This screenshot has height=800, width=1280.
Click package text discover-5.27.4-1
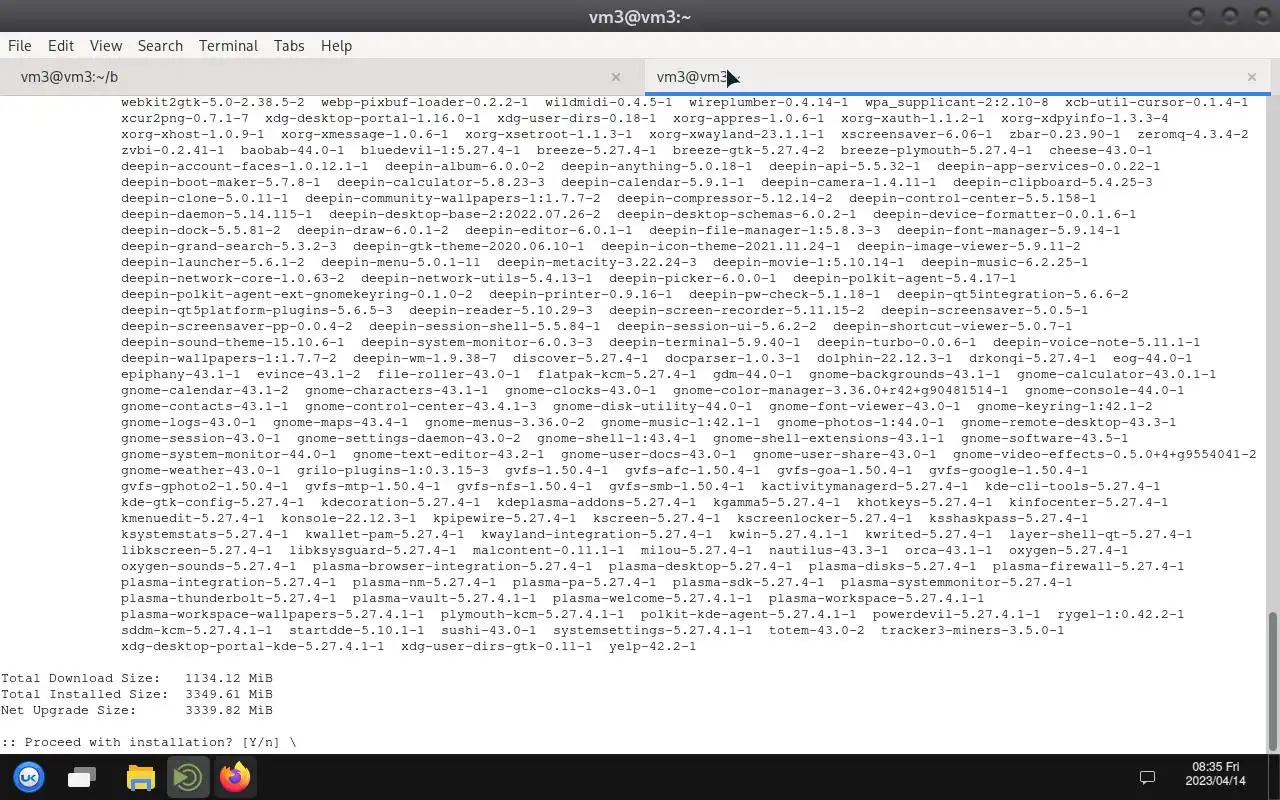pyautogui.click(x=580, y=358)
